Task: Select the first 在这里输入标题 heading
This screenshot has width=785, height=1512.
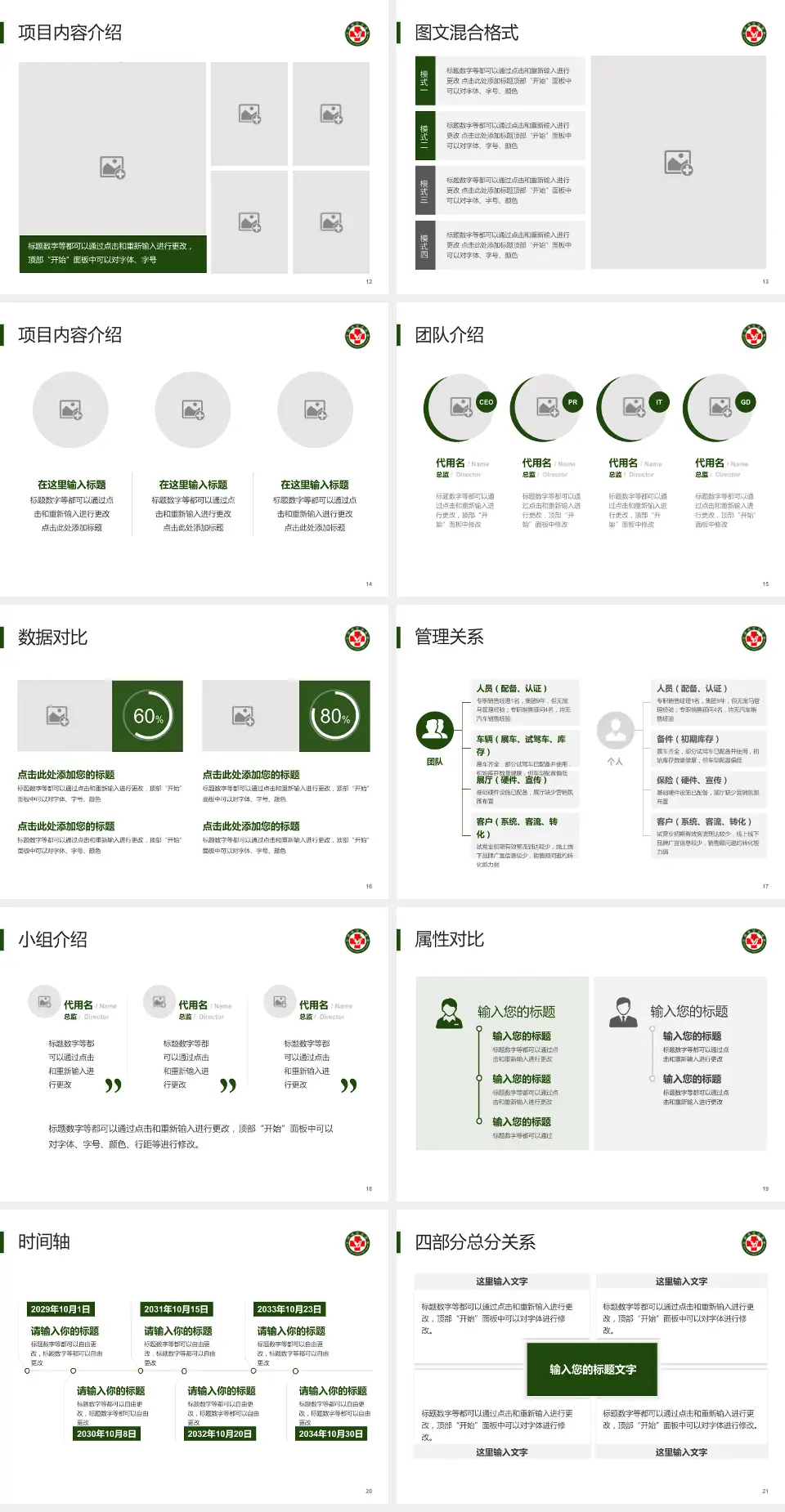Action: (72, 485)
